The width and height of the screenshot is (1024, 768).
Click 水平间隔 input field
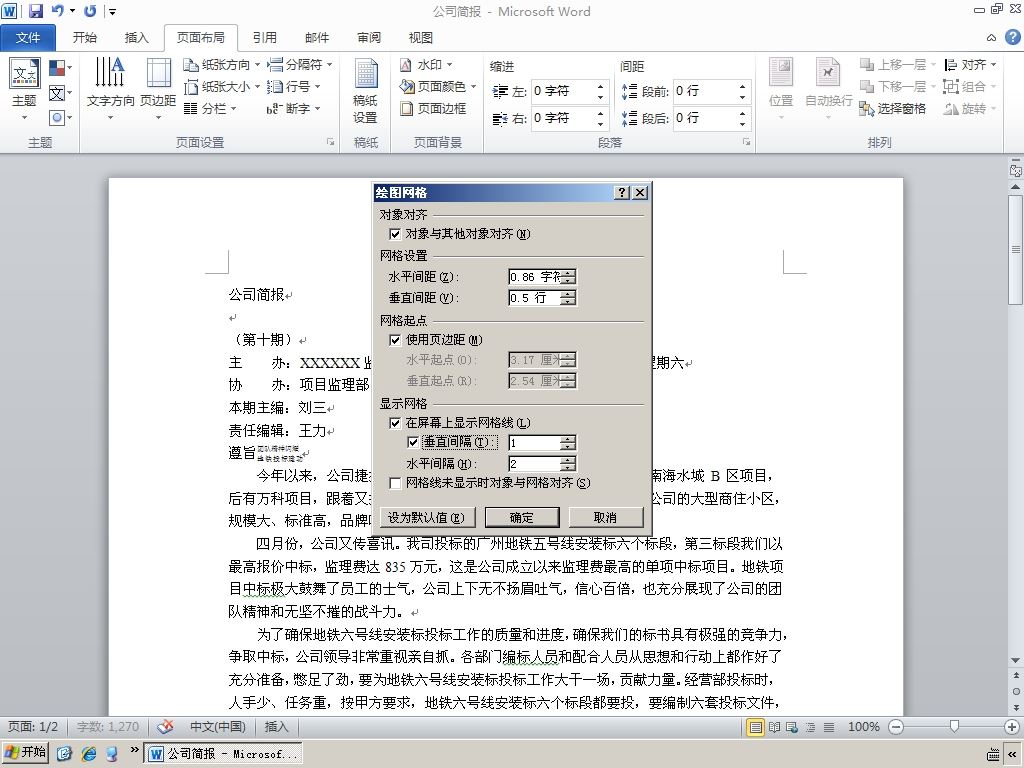tap(535, 464)
